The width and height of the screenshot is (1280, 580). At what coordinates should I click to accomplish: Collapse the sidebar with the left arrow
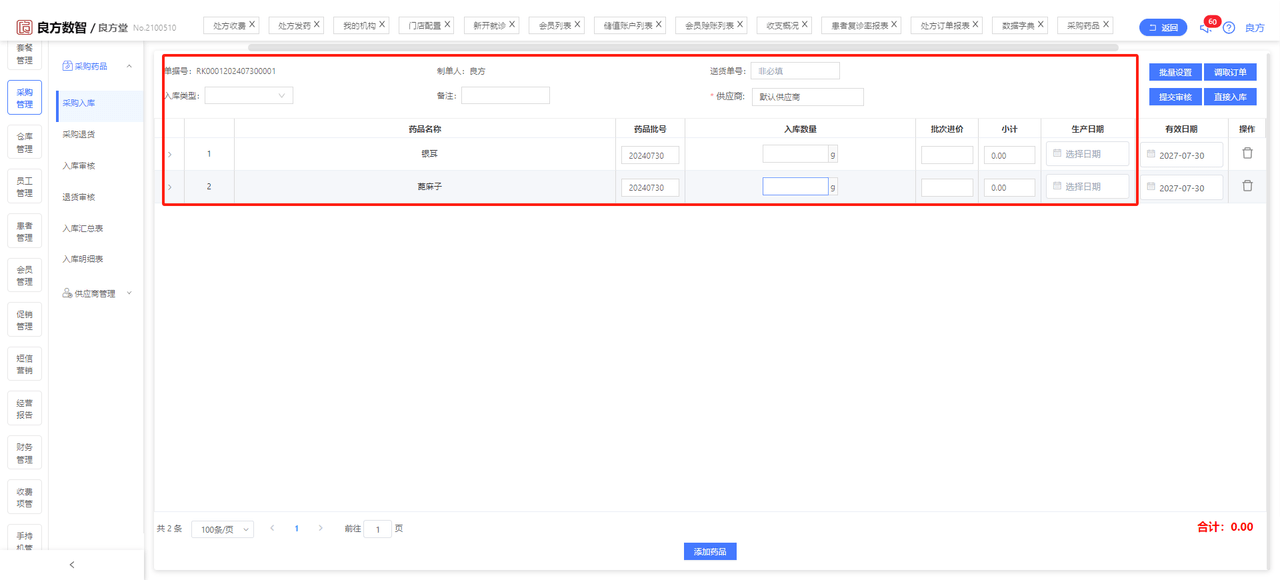tap(72, 565)
